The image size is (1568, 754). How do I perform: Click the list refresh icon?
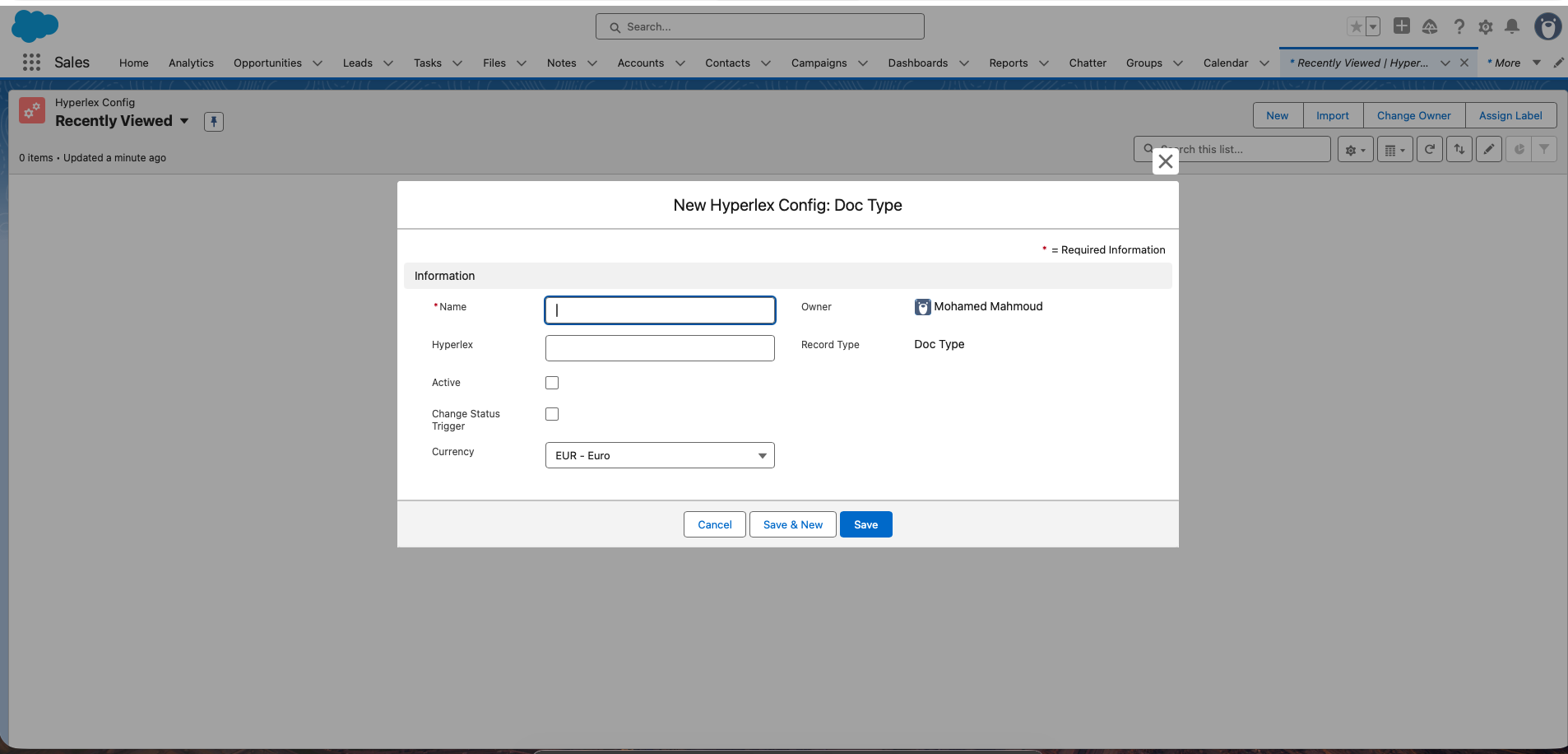click(1430, 149)
